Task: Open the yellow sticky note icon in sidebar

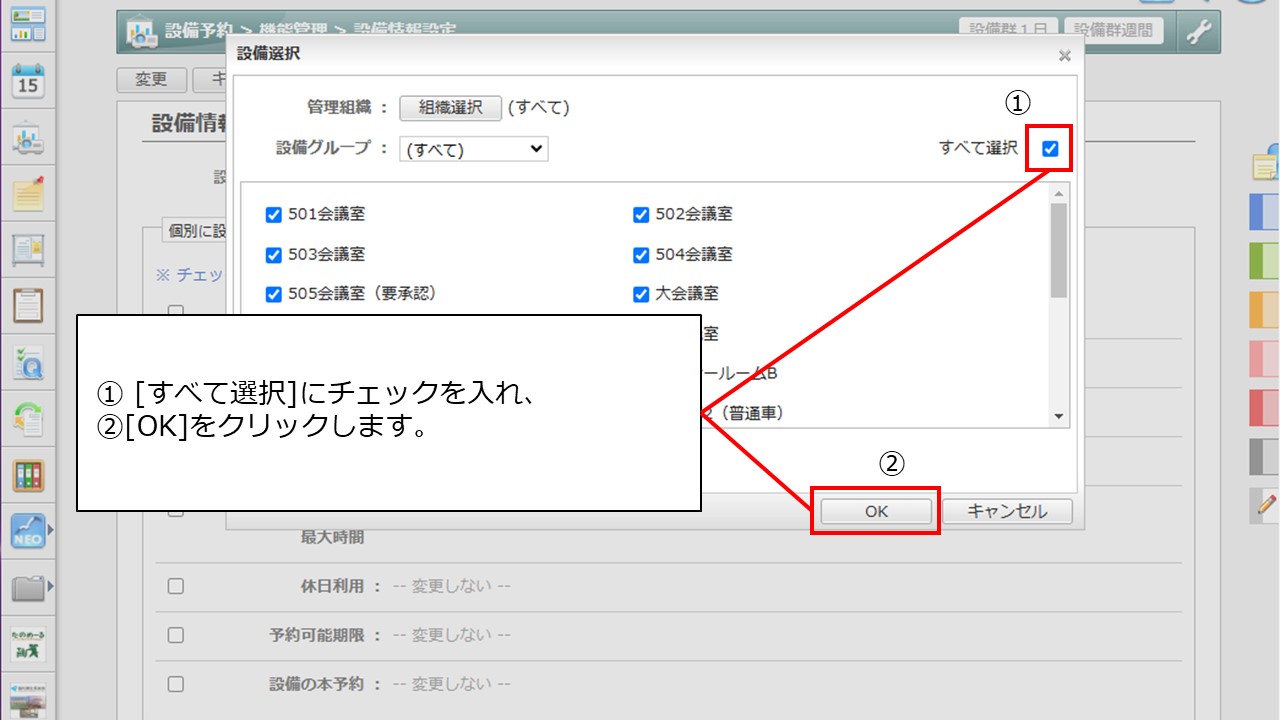Action: (x=28, y=193)
